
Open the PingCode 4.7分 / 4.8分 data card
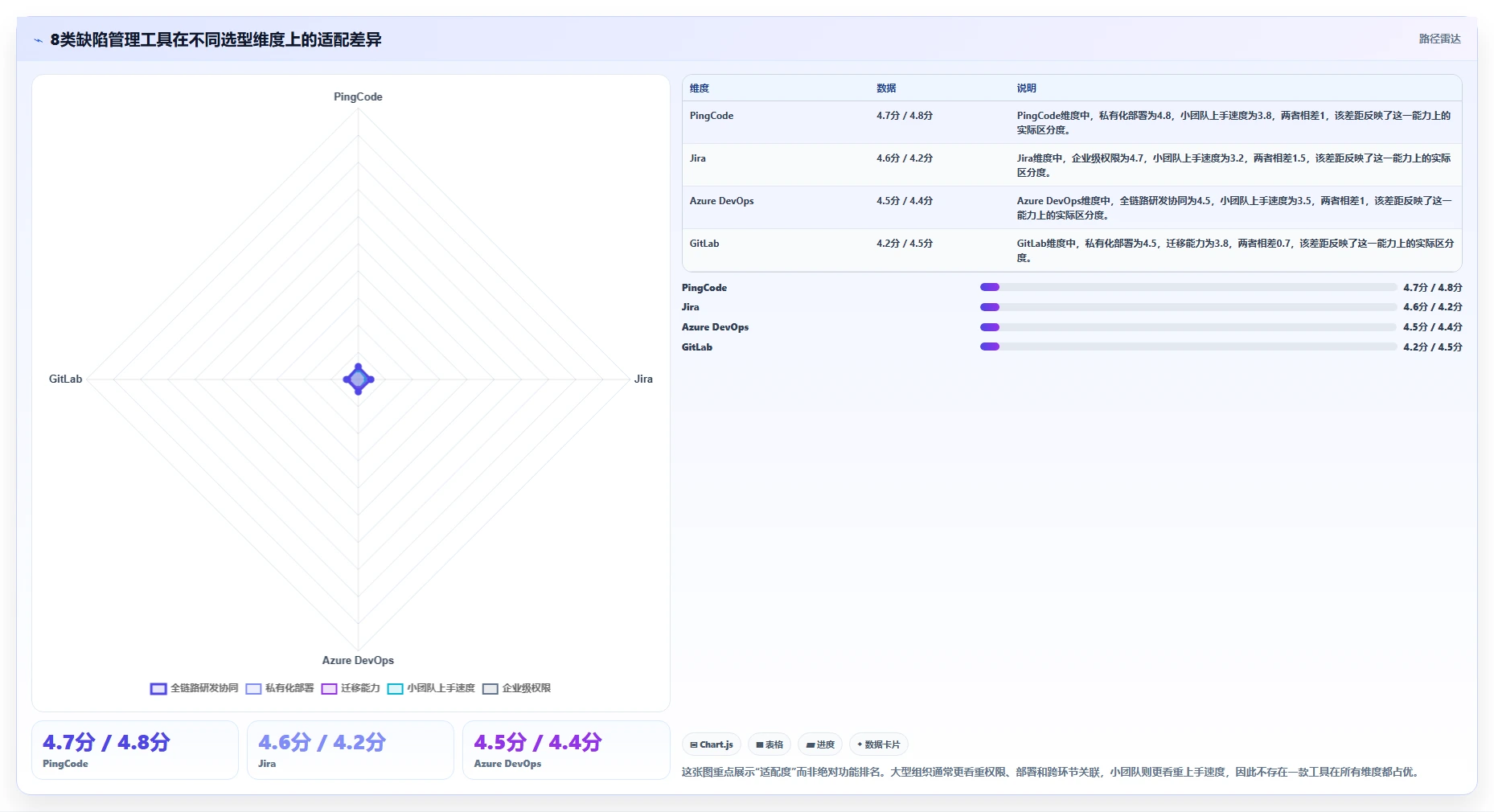pos(135,750)
